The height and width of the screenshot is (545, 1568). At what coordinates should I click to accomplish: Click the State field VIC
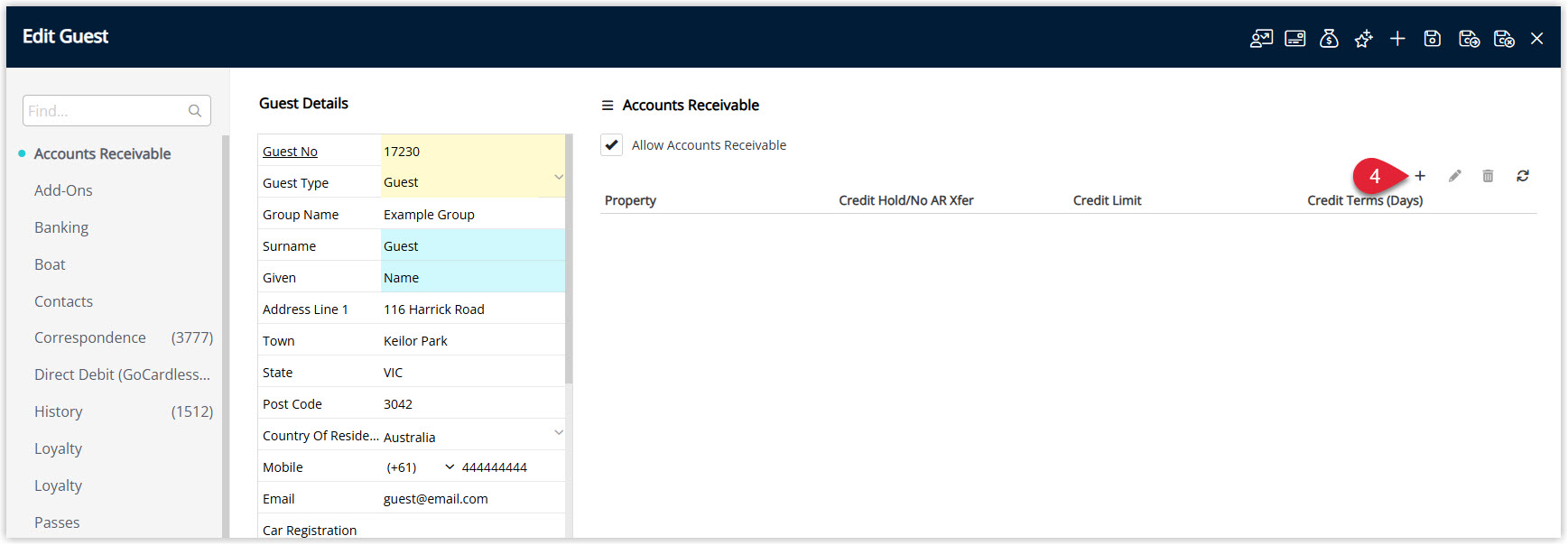coord(472,372)
